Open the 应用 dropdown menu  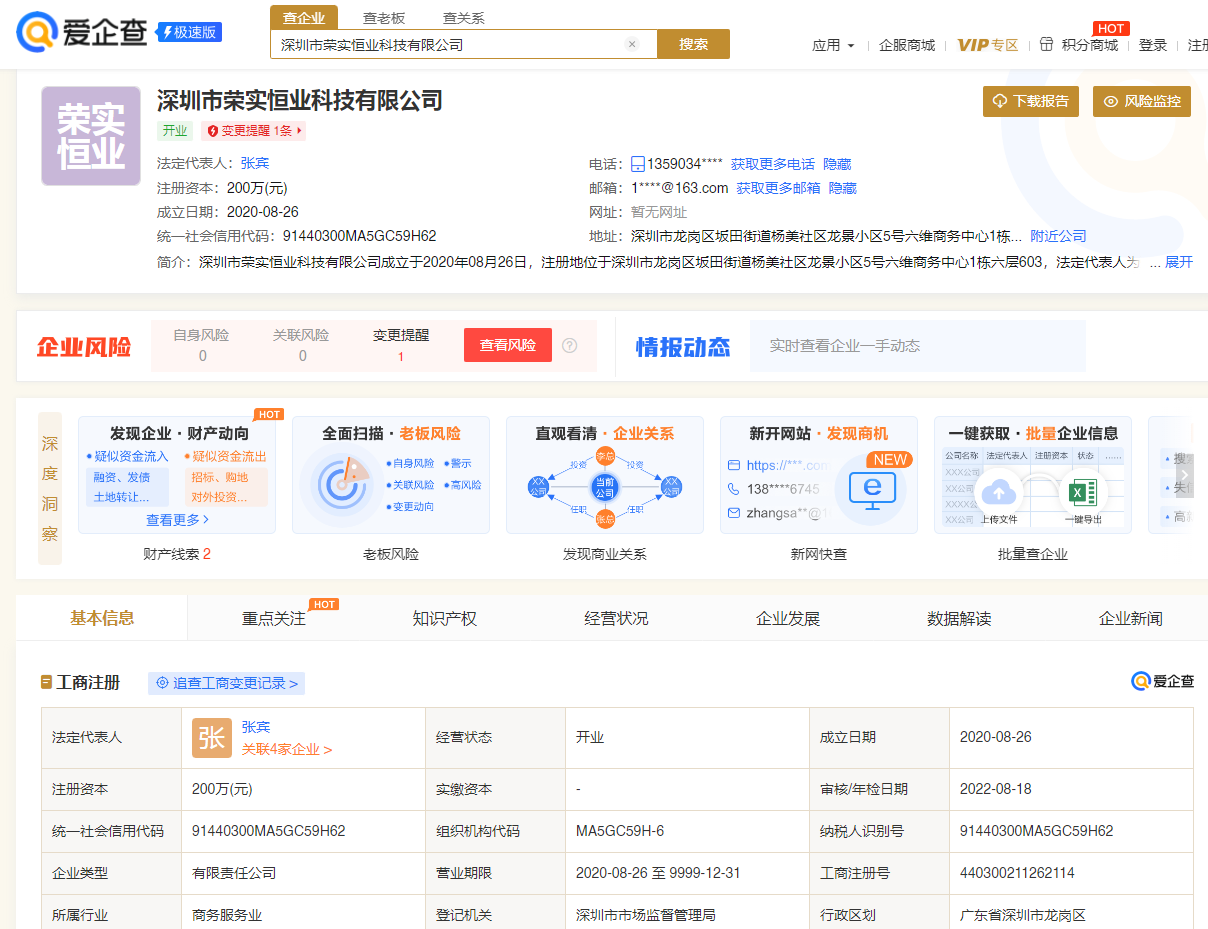[x=833, y=45]
